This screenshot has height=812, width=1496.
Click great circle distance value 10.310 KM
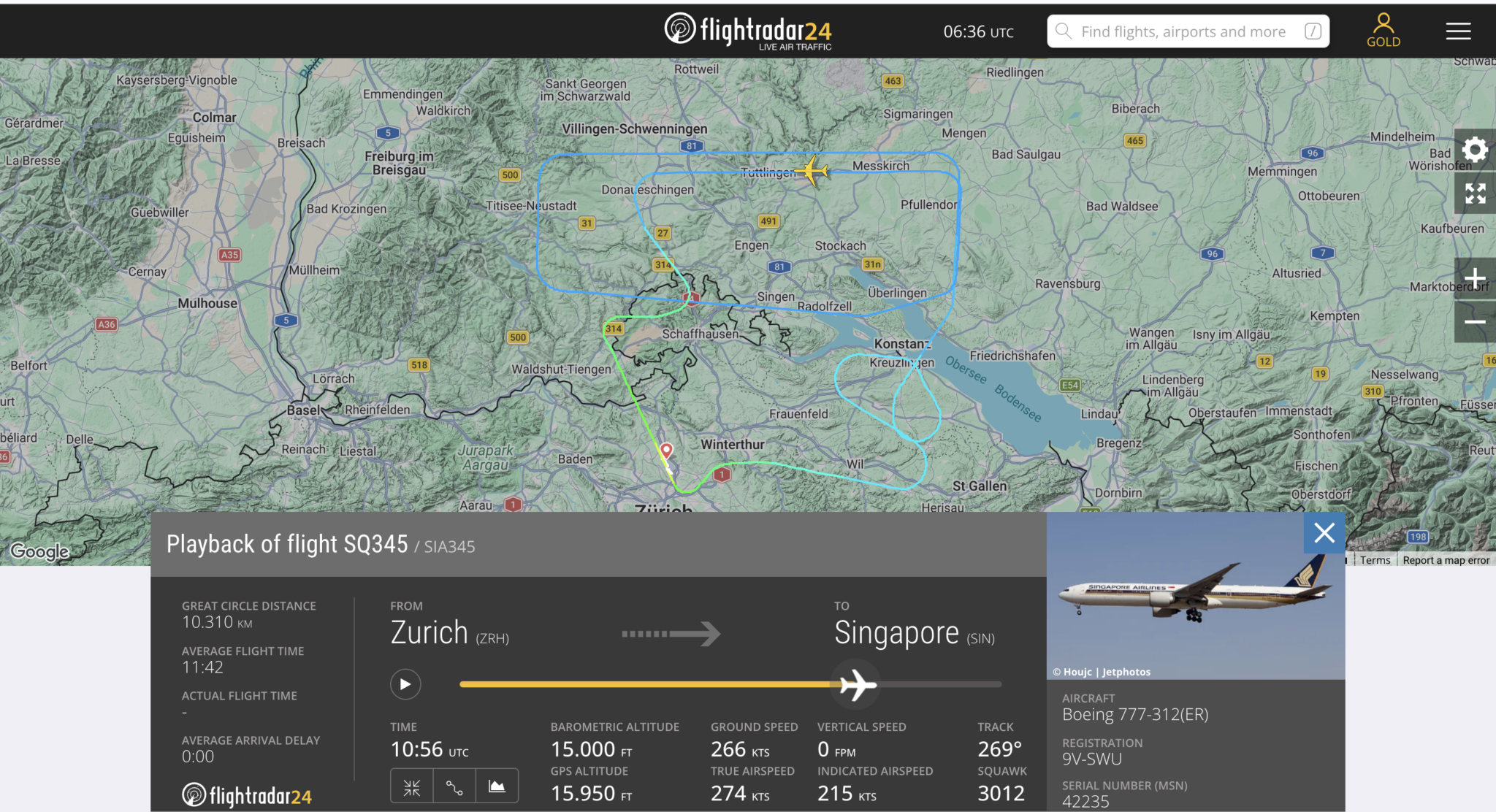[217, 622]
